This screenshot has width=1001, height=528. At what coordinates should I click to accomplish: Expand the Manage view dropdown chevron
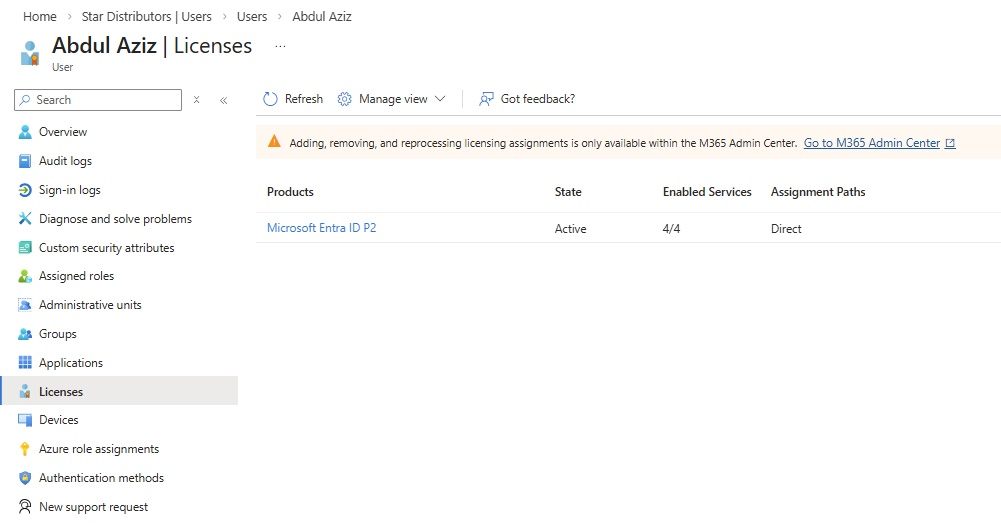[x=440, y=99]
